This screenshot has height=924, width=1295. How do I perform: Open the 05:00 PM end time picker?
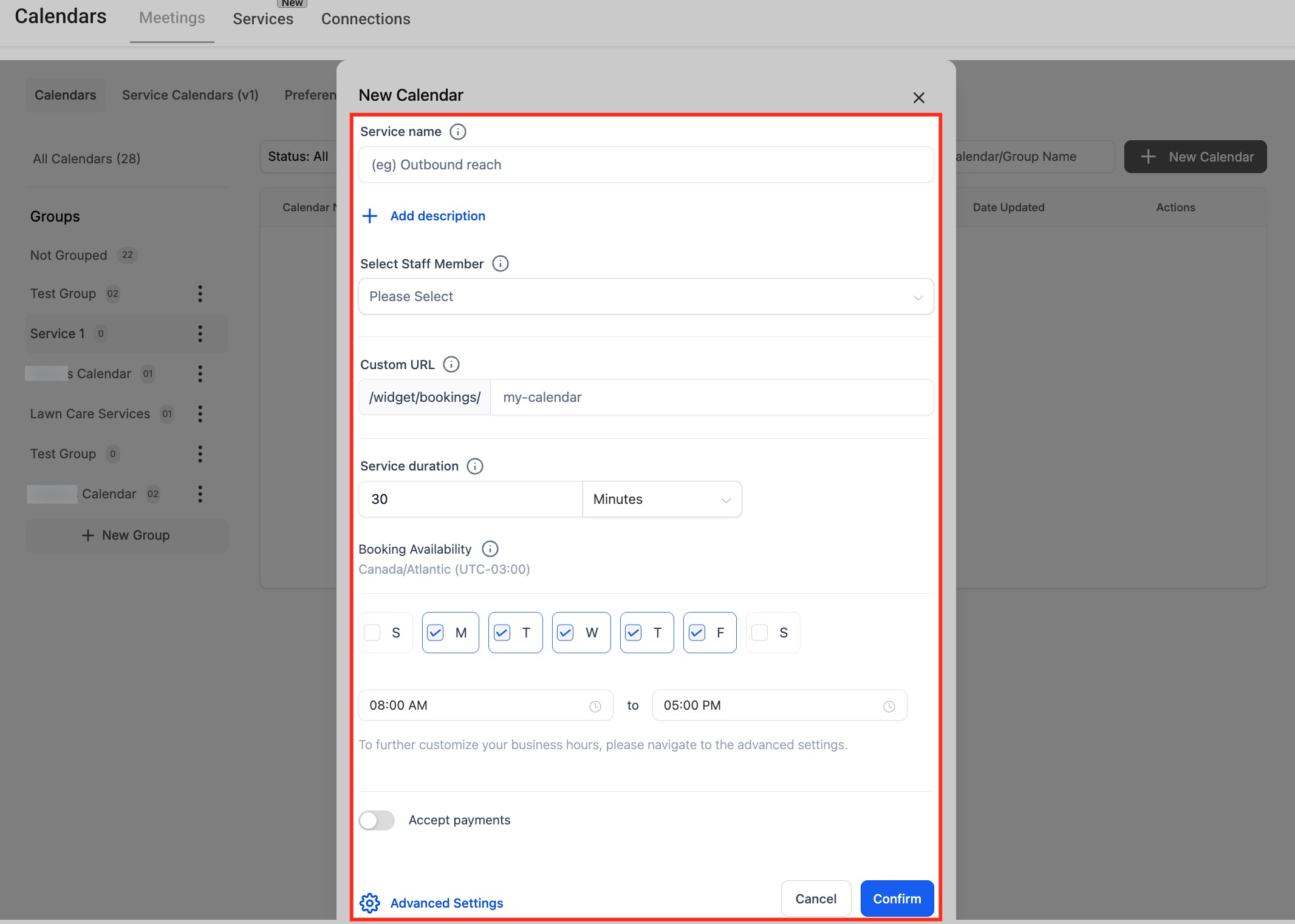click(x=779, y=705)
